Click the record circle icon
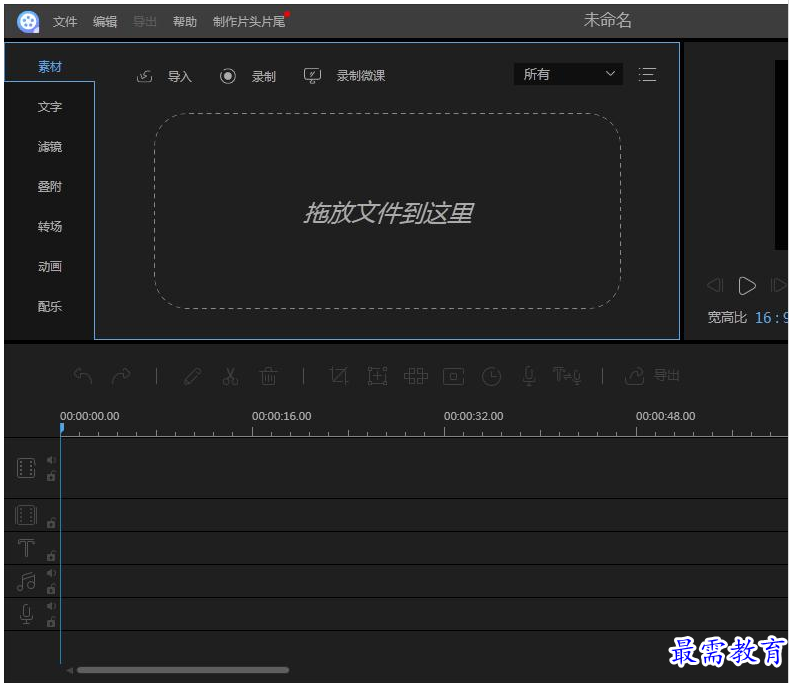793x683 pixels. pyautogui.click(x=228, y=76)
